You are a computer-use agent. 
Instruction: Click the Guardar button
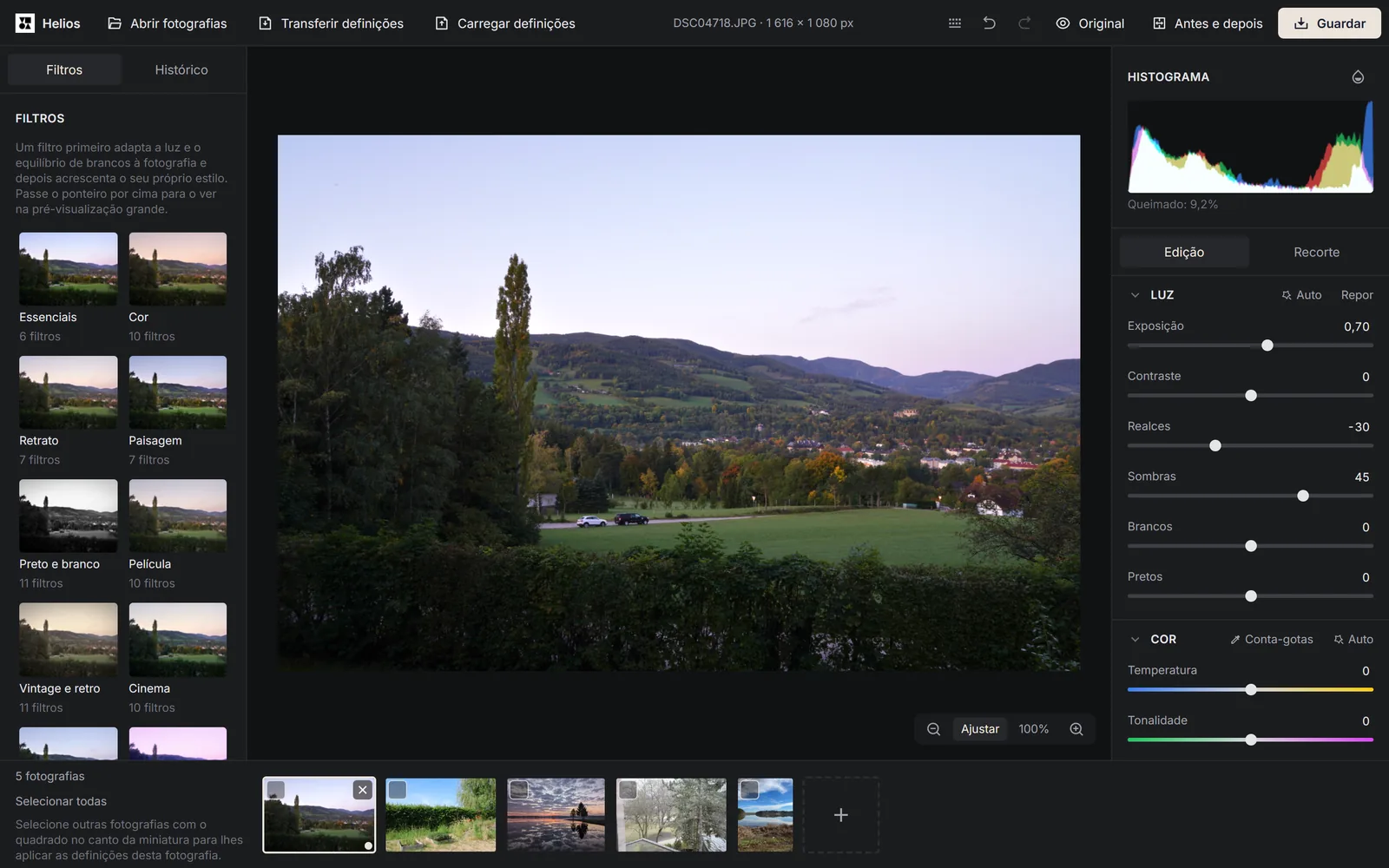point(1329,23)
